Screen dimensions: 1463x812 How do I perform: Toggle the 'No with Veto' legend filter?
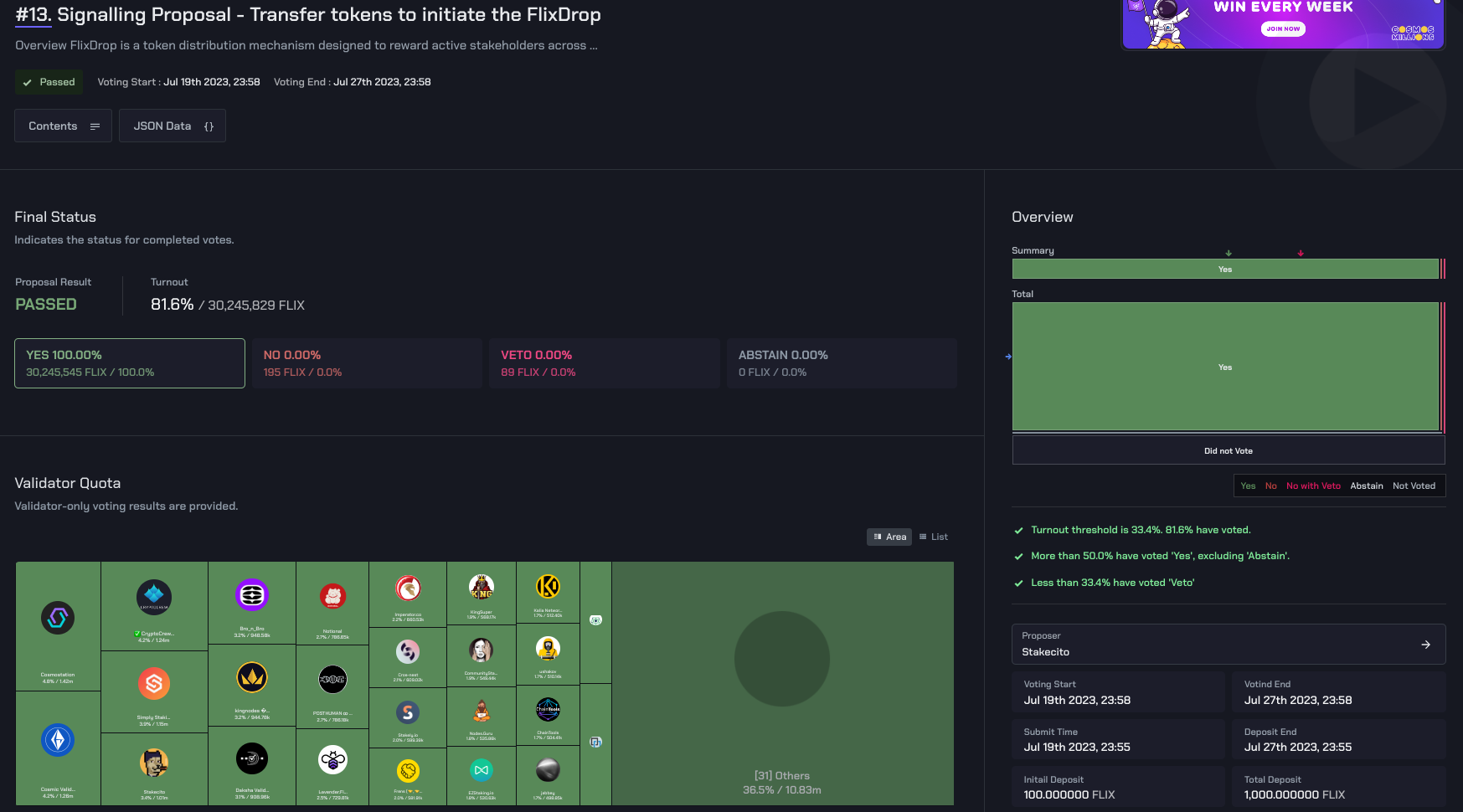[1313, 486]
